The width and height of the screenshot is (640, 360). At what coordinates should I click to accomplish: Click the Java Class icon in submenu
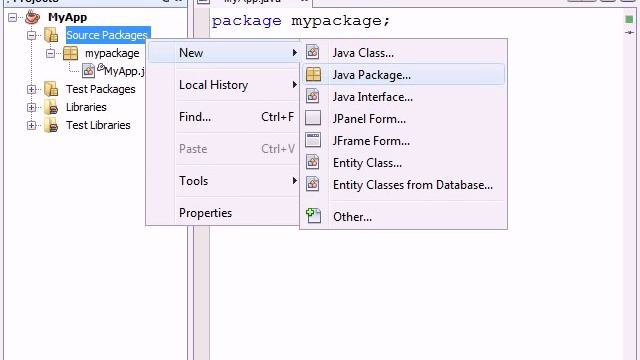pyautogui.click(x=313, y=52)
